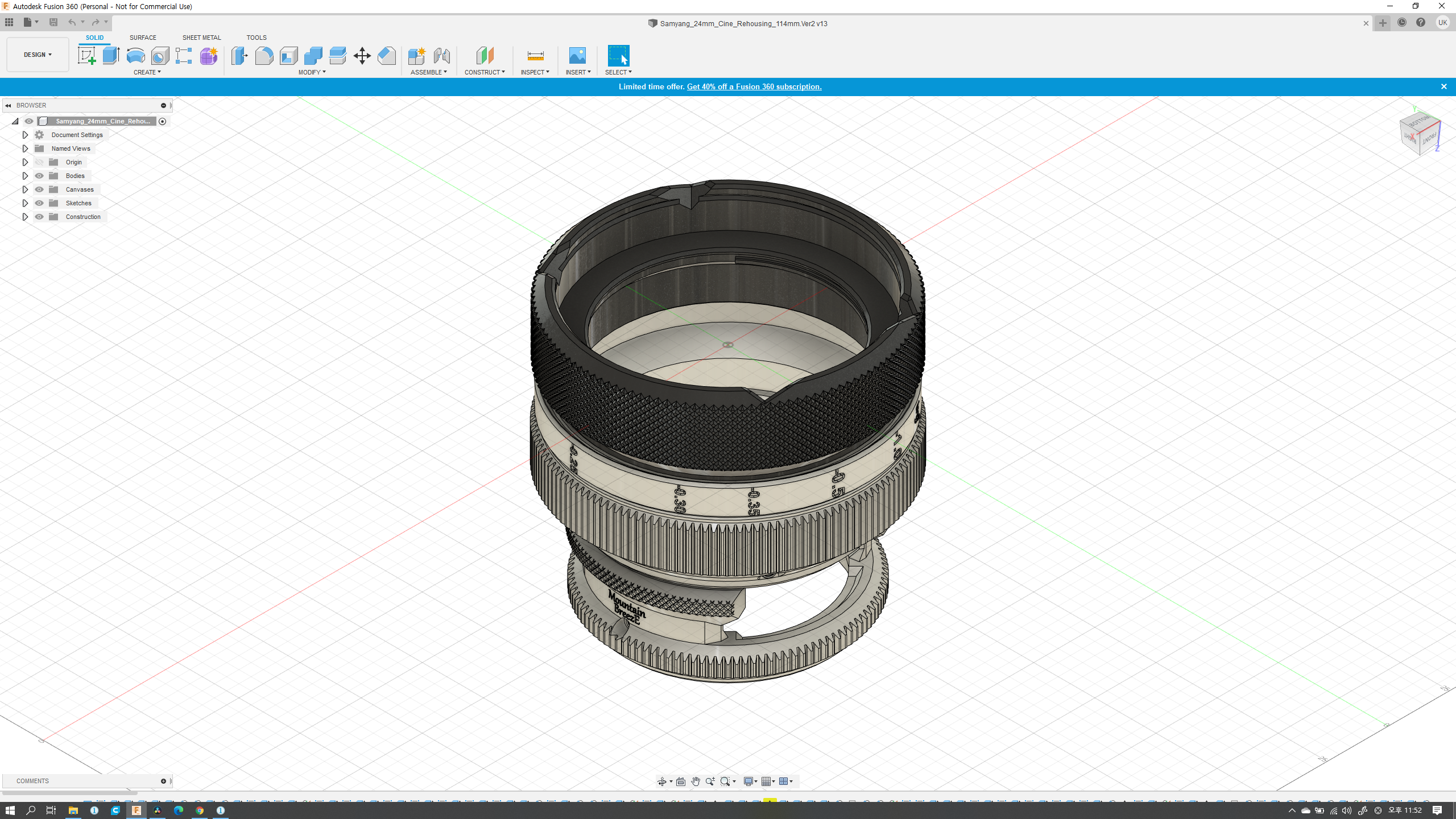The image size is (1456, 819).
Task: Select the Create Sketch tool
Action: (x=86, y=56)
